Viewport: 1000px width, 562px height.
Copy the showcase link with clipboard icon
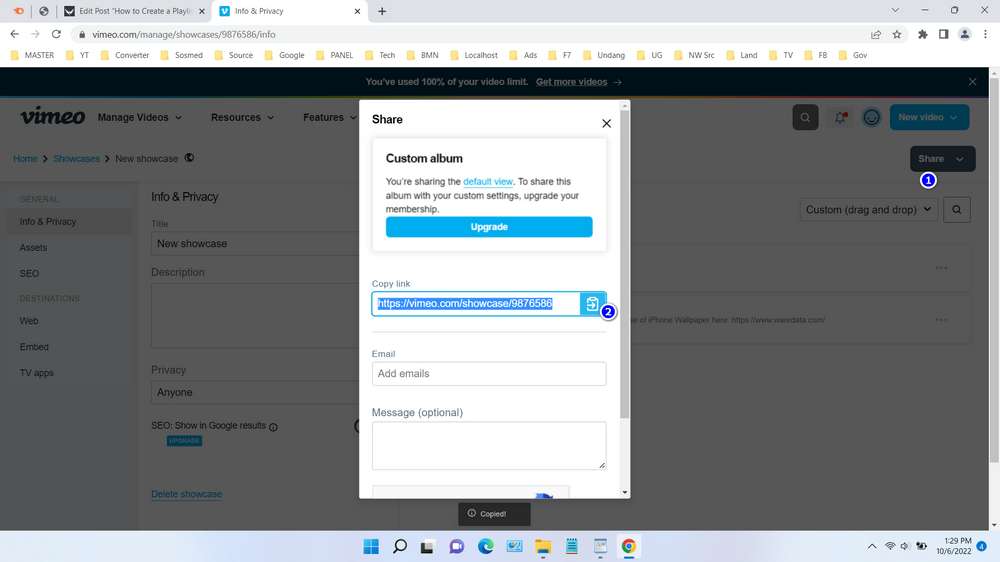point(592,304)
